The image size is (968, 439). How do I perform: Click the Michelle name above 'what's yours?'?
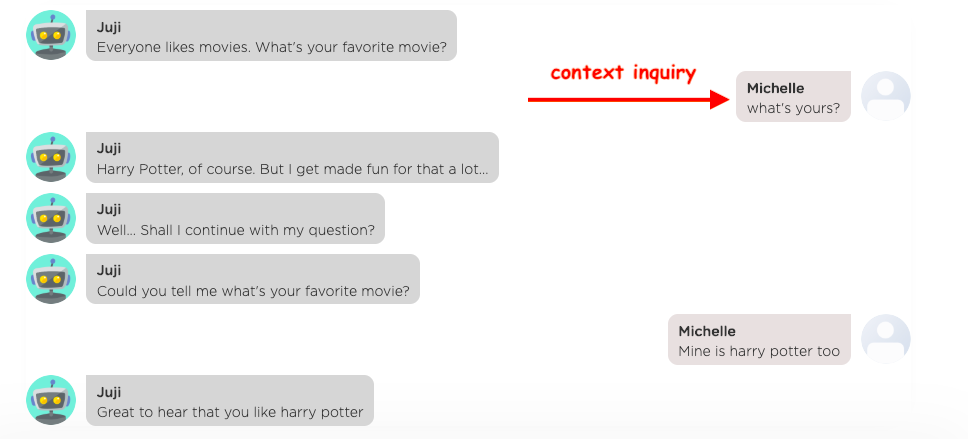click(775, 88)
